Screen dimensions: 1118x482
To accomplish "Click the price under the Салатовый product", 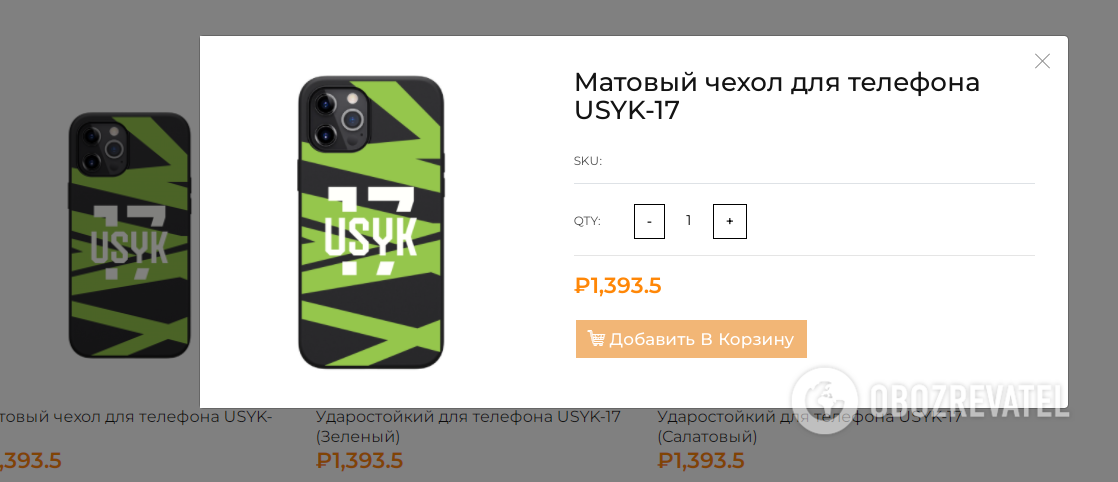I will click(700, 461).
